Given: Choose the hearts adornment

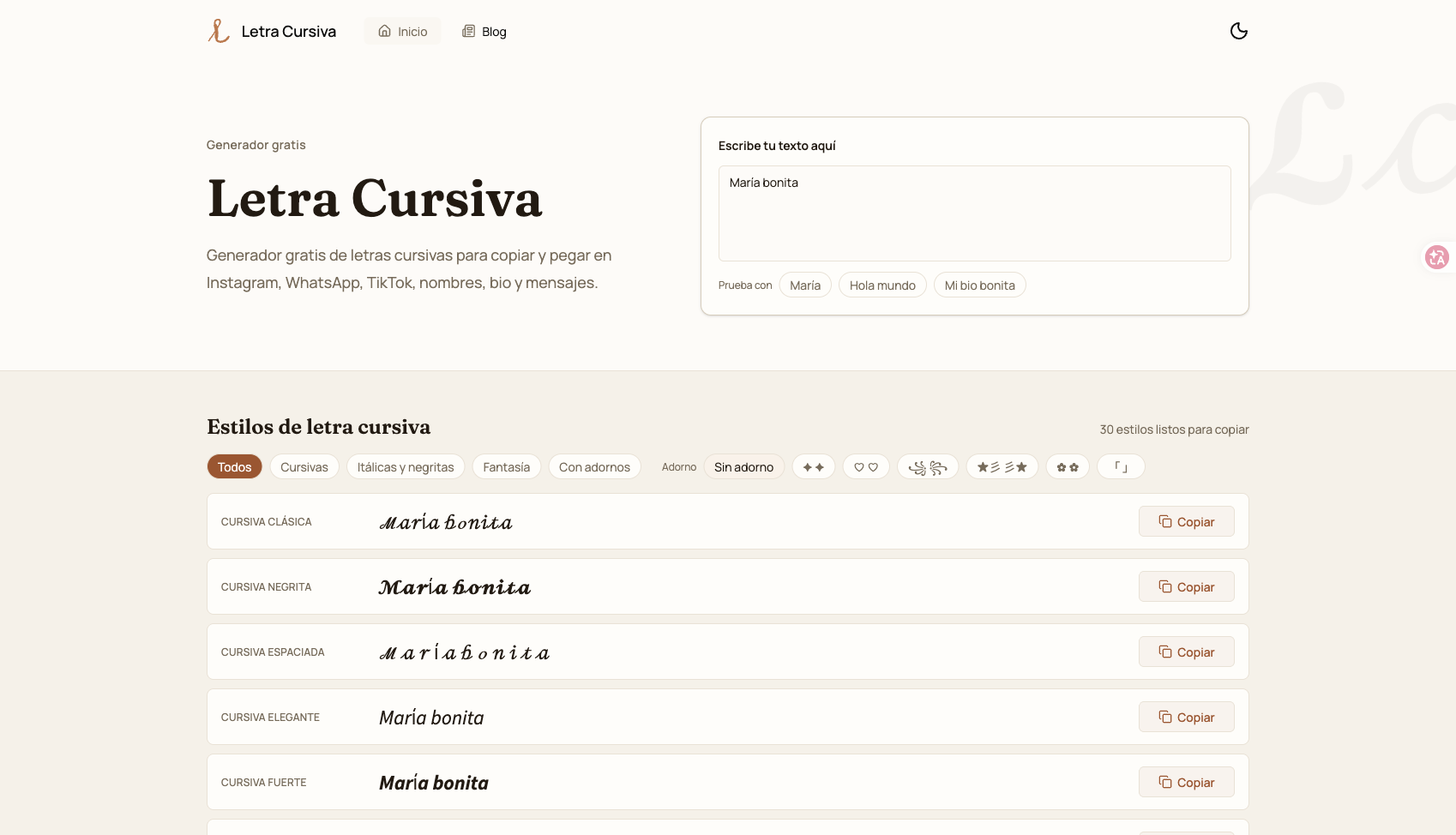Looking at the screenshot, I should coord(866,467).
